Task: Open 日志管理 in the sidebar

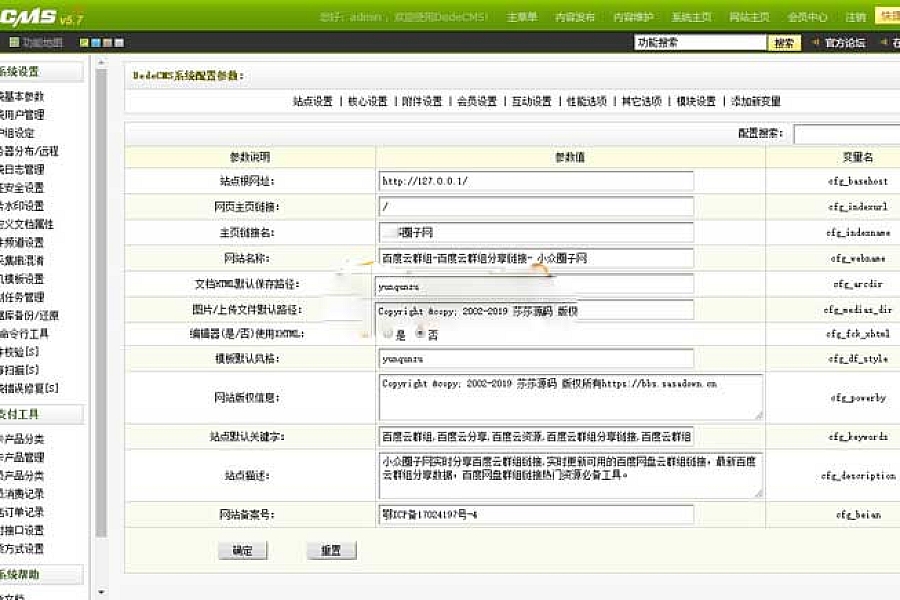Action: click(22, 169)
